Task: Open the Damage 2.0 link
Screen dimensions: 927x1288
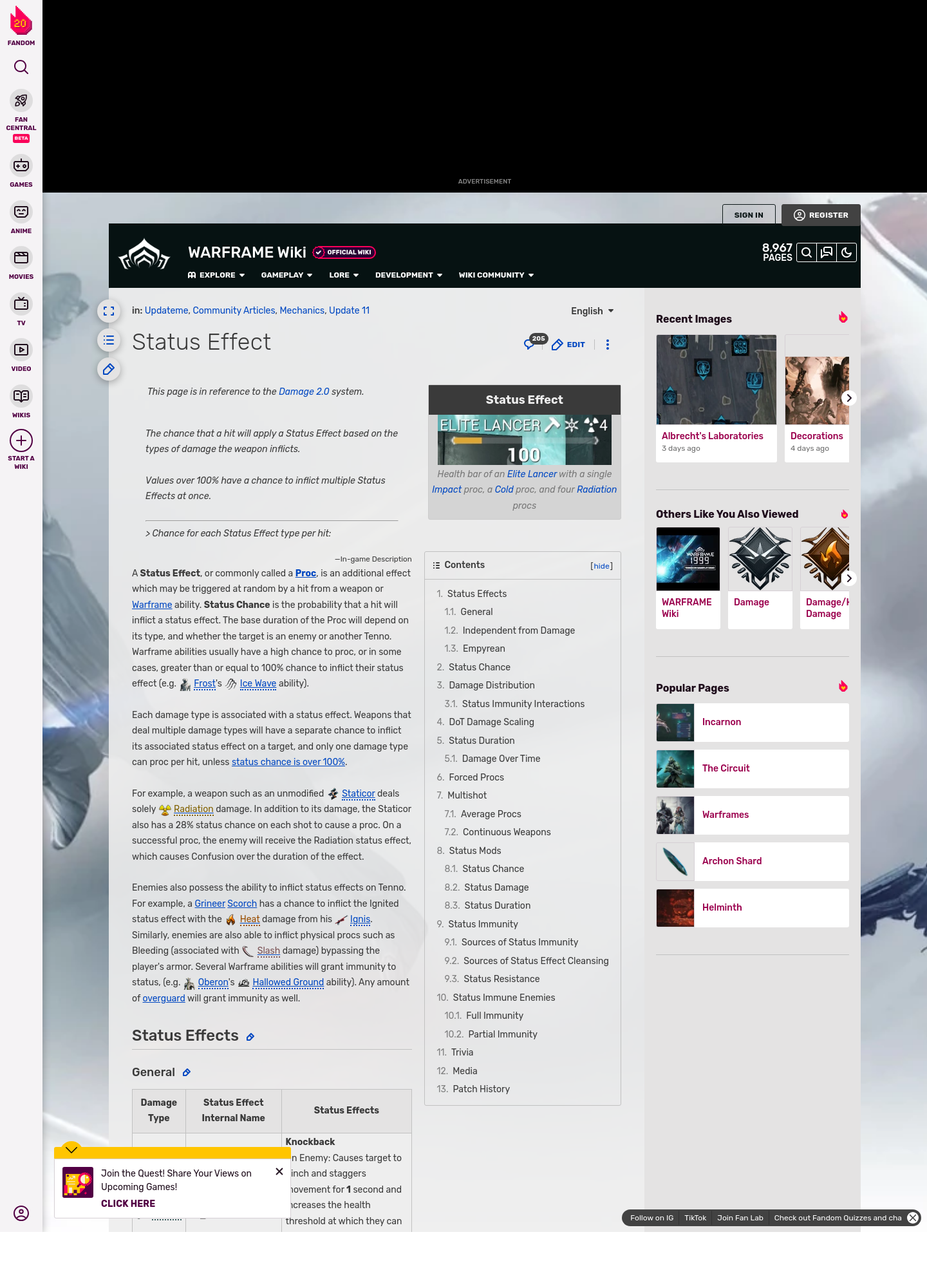Action: coord(304,392)
